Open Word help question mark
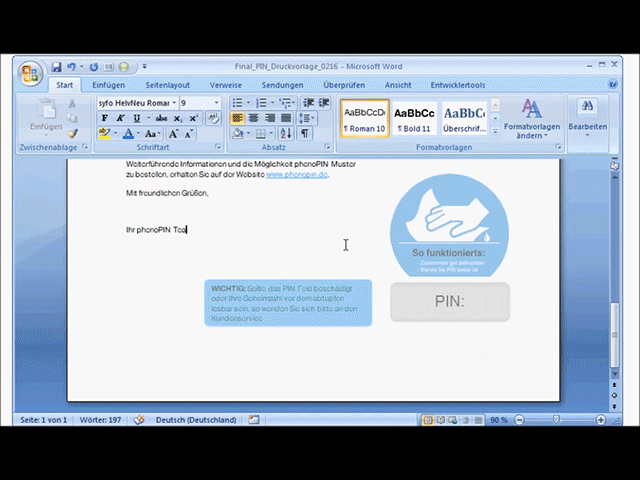This screenshot has width=640, height=480. pyautogui.click(x=613, y=84)
